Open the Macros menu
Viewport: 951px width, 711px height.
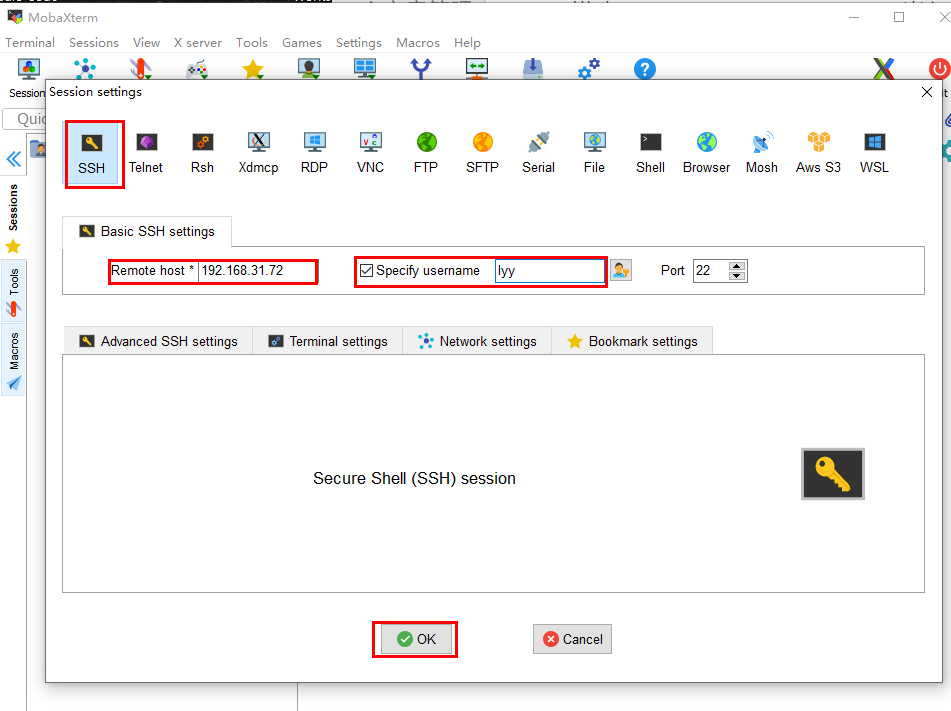tap(418, 42)
